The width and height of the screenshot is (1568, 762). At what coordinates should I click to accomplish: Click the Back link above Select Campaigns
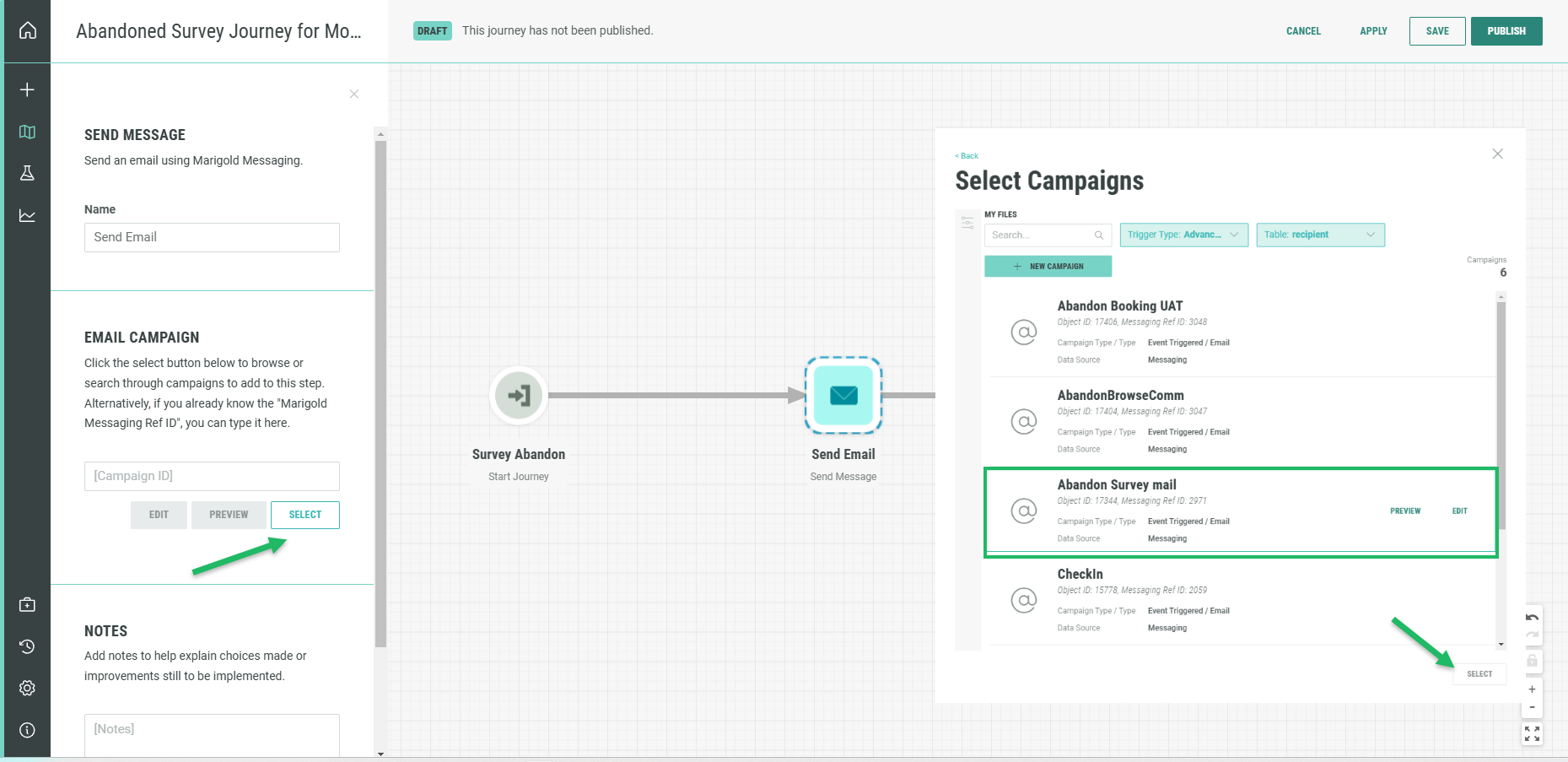pyautogui.click(x=967, y=156)
